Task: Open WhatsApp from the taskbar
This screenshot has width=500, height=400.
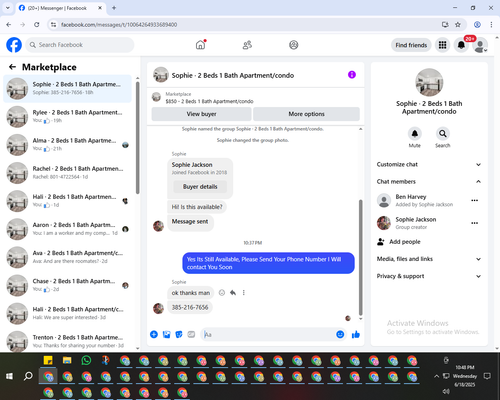Action: pyautogui.click(x=86, y=360)
